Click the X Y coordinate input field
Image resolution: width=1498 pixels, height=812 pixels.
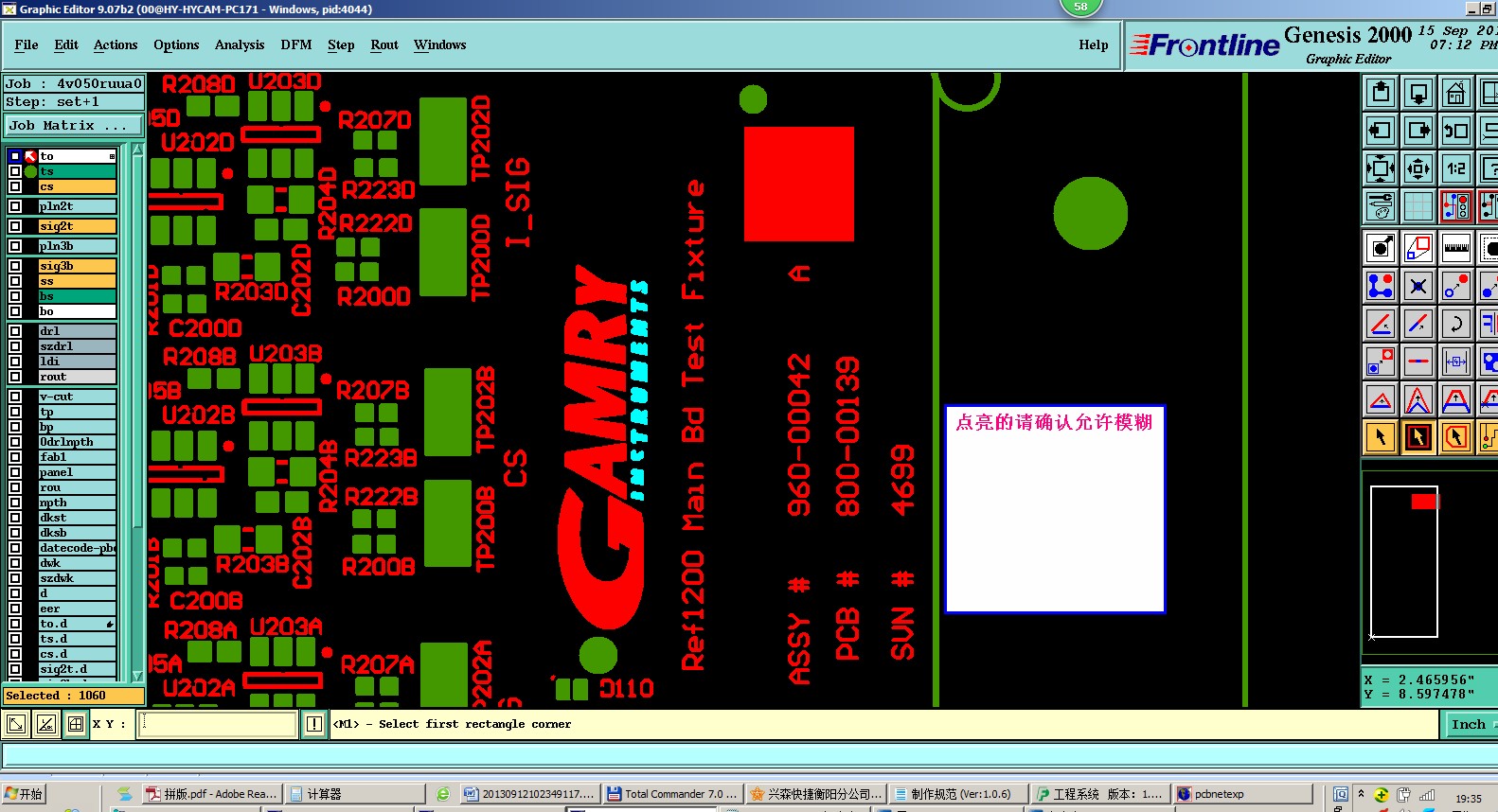[218, 724]
